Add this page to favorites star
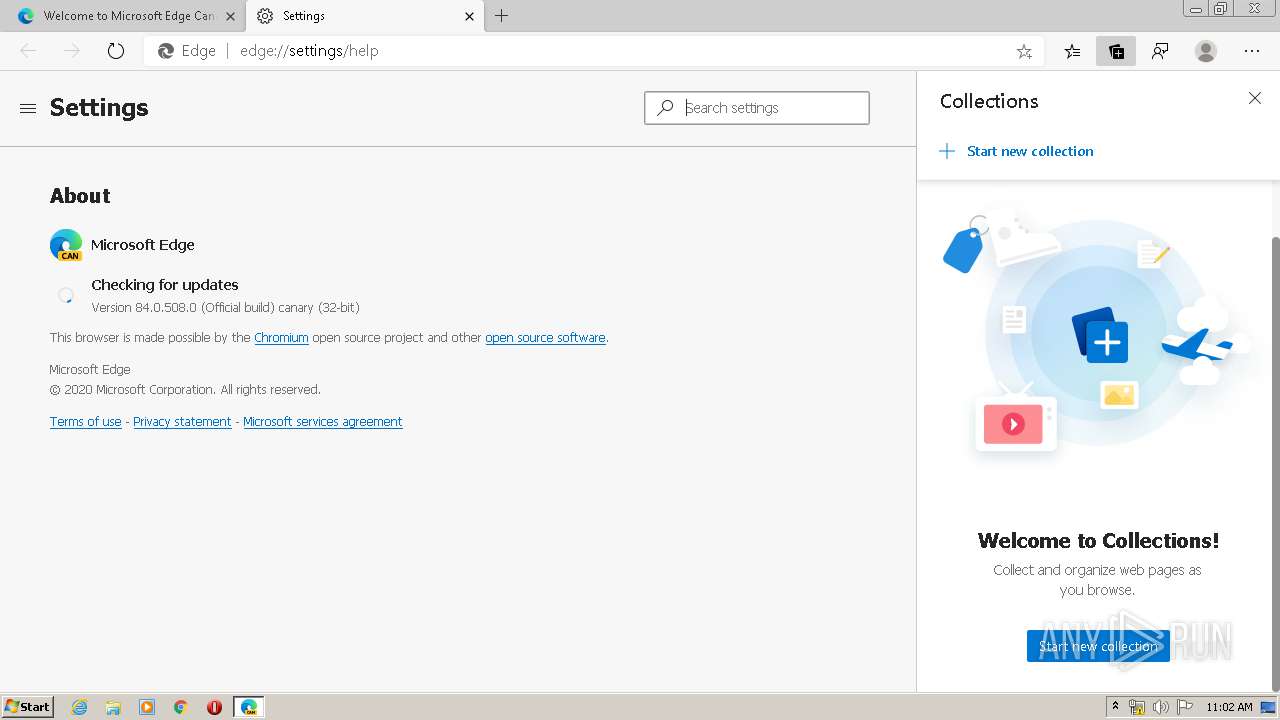 1024,52
